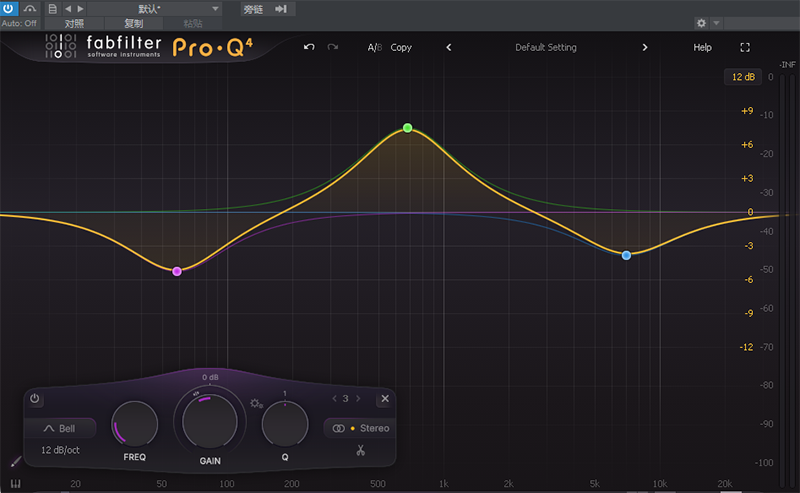This screenshot has width=800, height=493.
Task: Toggle piano keyboard display icon
Action: (x=16, y=483)
